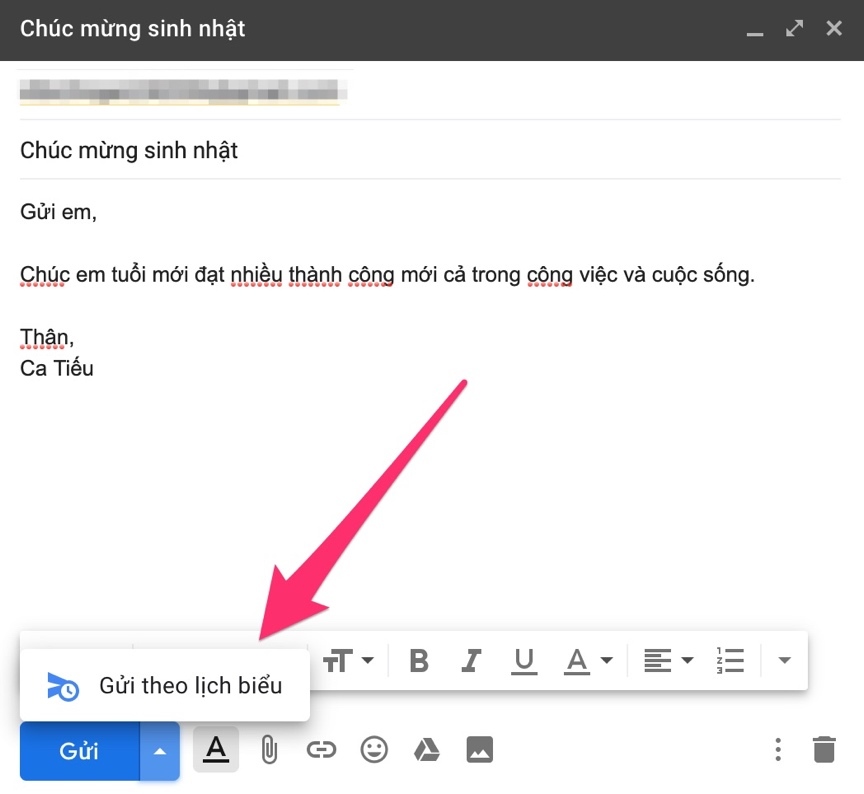Insert a link using the chain icon

[321, 749]
